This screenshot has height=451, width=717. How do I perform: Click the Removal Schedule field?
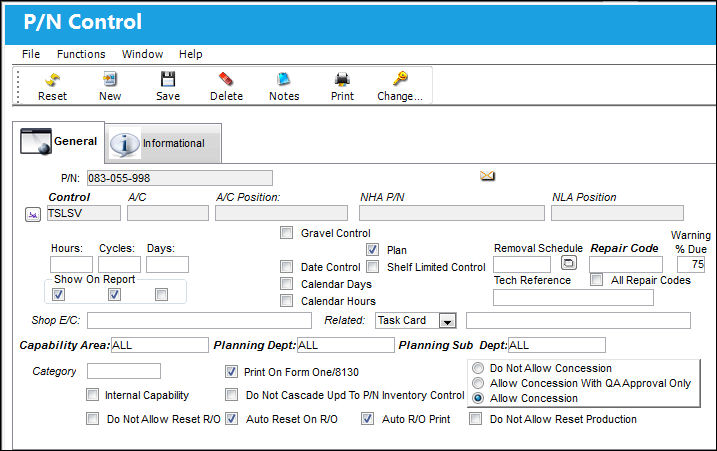click(522, 265)
